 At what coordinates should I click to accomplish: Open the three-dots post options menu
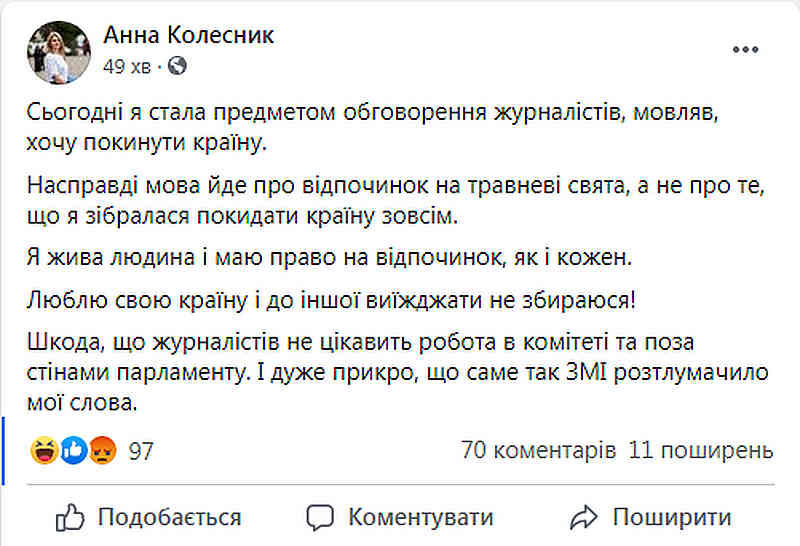pos(745,49)
